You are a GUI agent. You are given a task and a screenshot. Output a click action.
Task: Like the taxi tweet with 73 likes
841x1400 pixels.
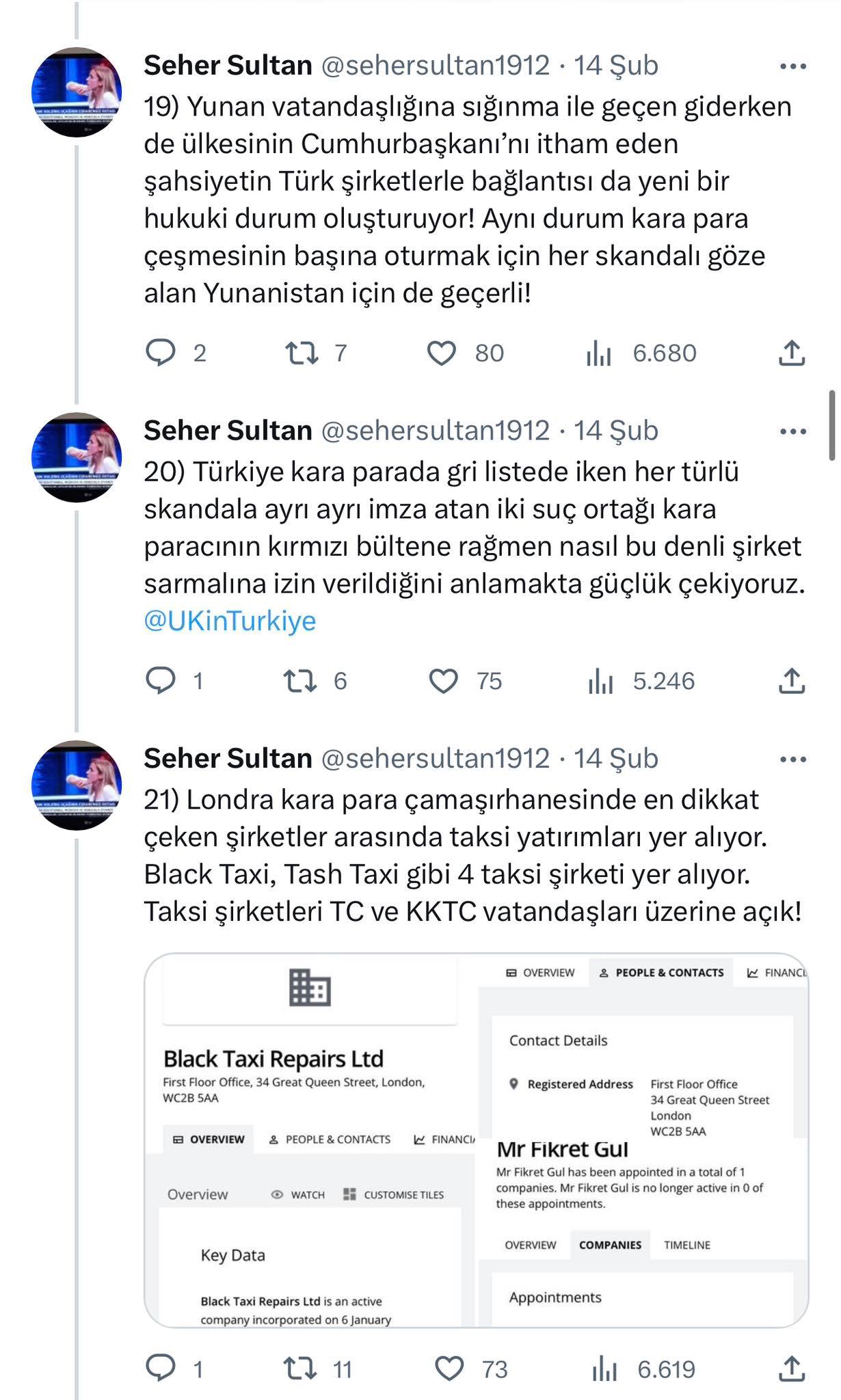[450, 1369]
